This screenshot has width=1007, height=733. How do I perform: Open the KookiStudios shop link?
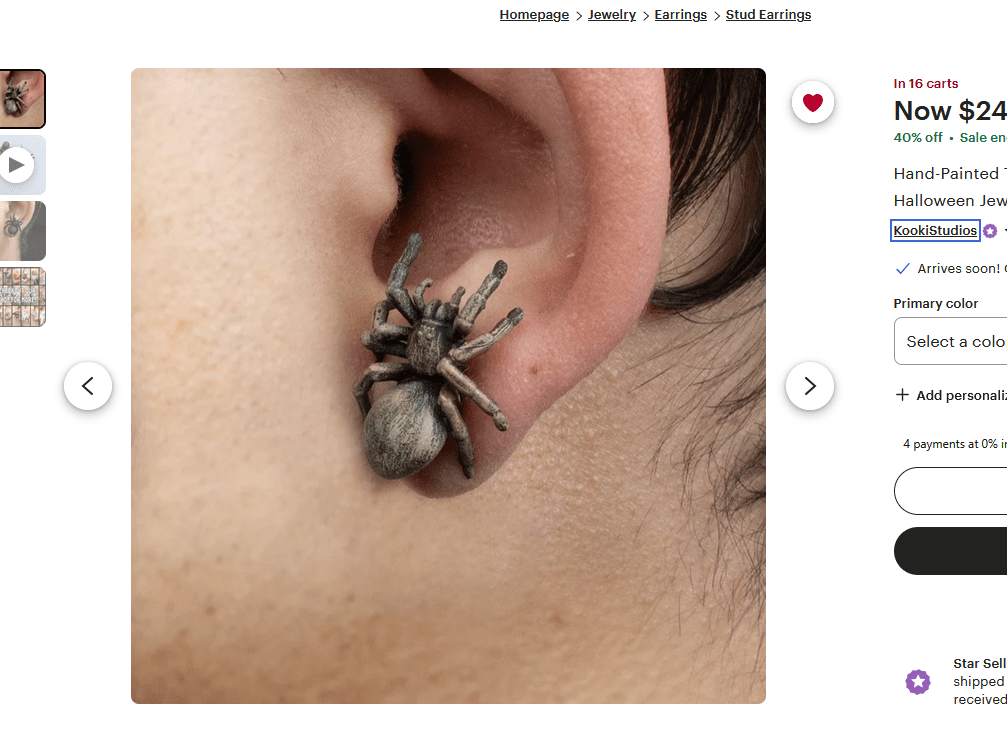click(x=935, y=231)
